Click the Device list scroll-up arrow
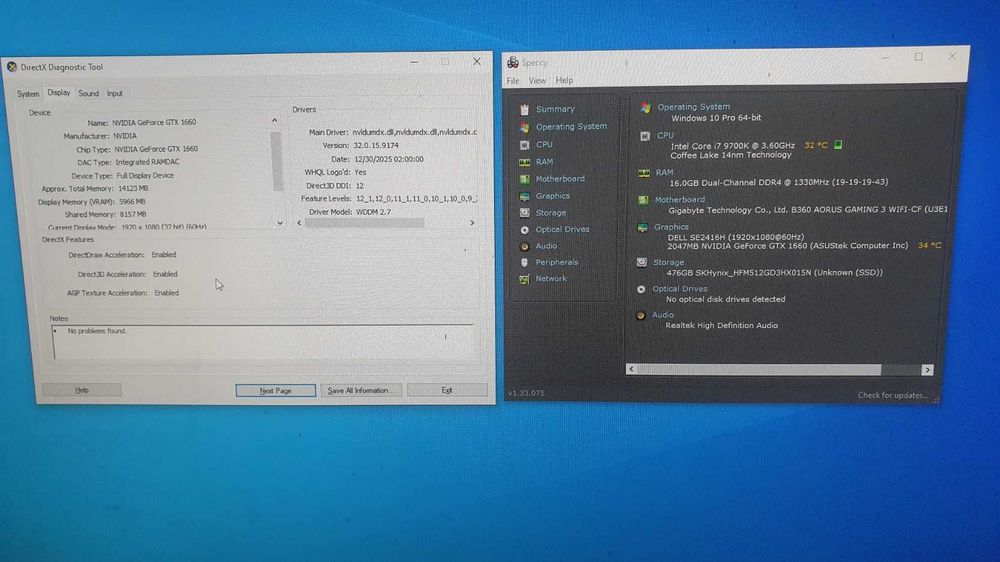 coord(275,121)
